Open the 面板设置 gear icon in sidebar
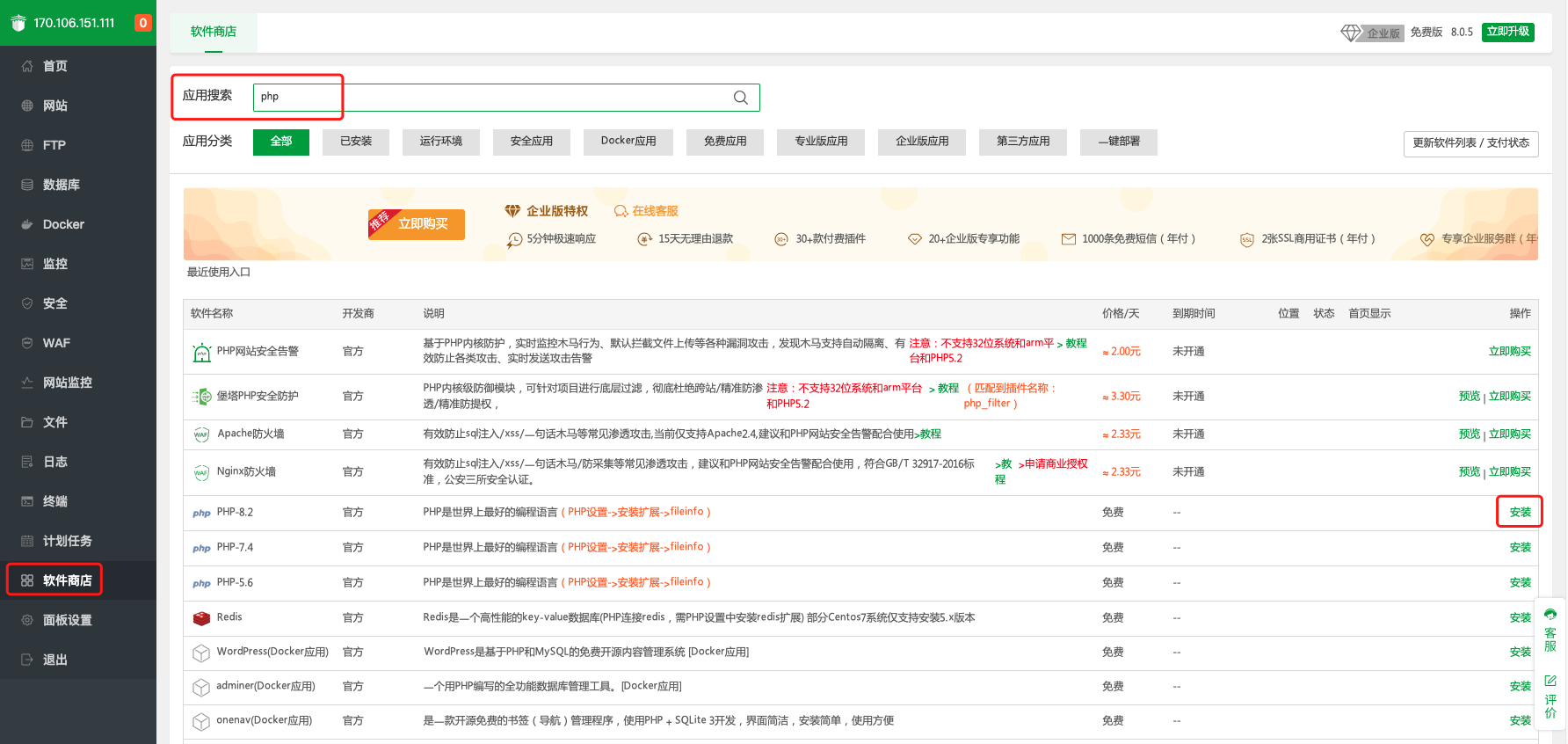1568x744 pixels. coord(27,620)
